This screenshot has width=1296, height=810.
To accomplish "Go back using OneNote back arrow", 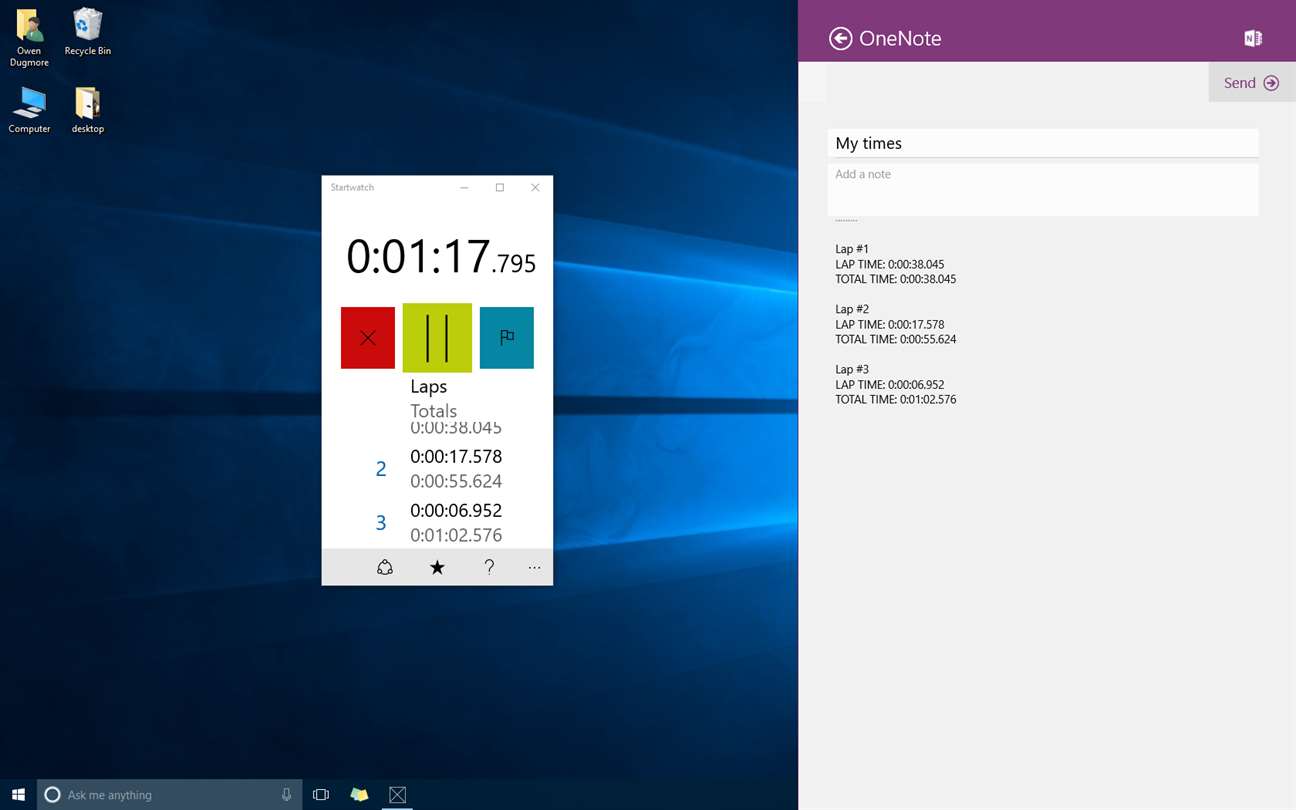I will coord(841,38).
